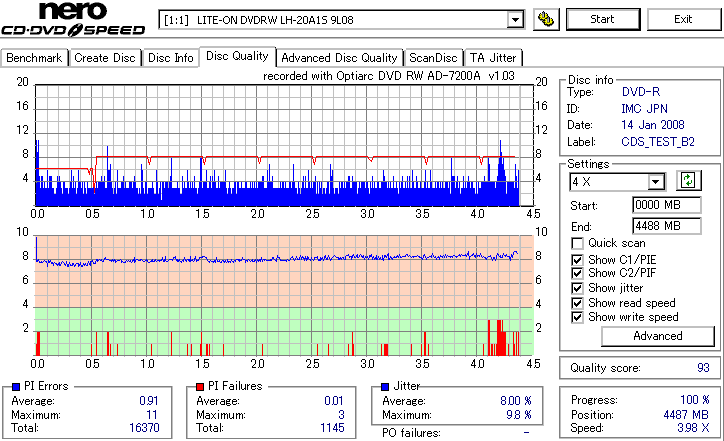This screenshot has width=724, height=441.
Task: Switch to Advanced Disc Quality tab
Action: click(x=339, y=58)
